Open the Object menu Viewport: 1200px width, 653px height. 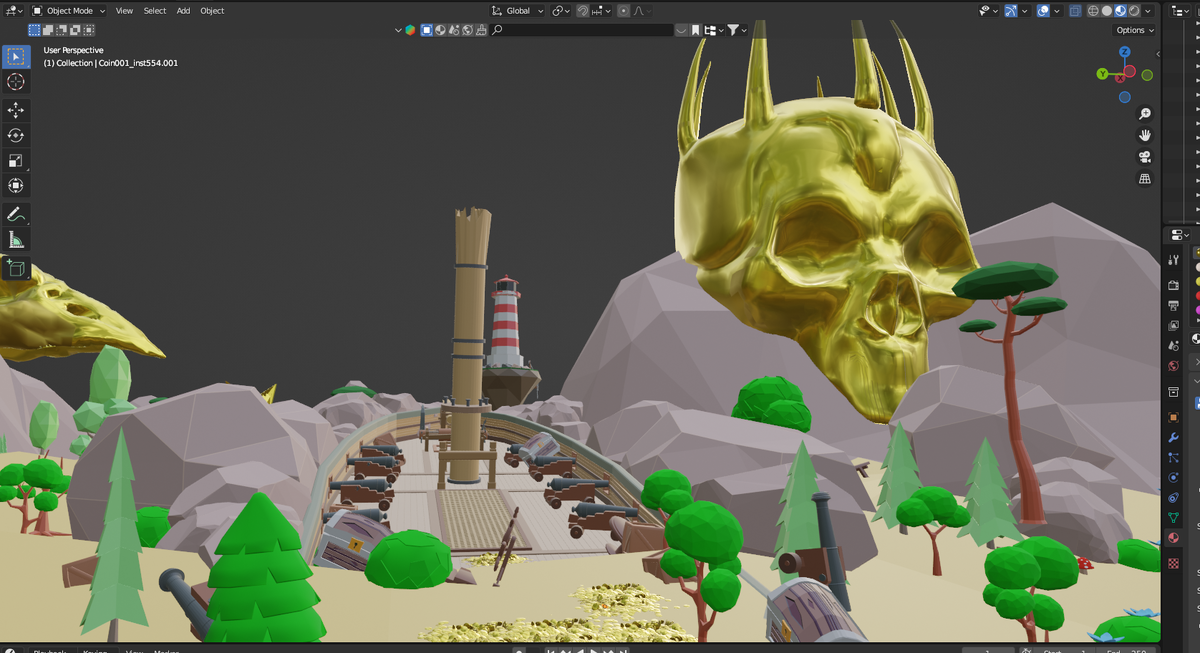(x=212, y=11)
